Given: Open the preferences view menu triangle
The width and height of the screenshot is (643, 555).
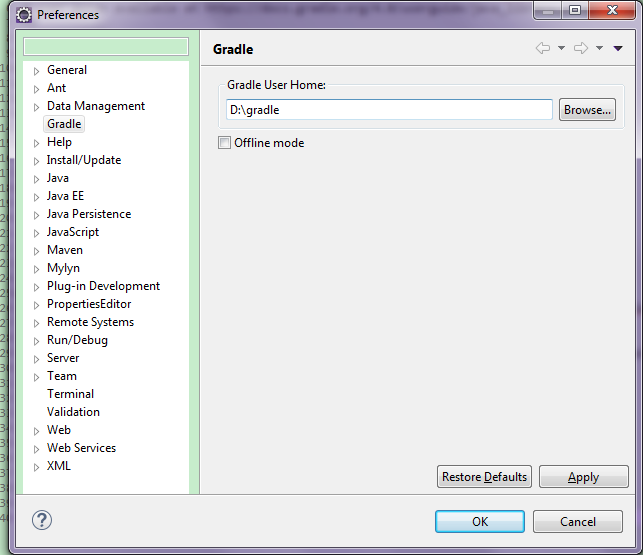Looking at the screenshot, I should click(618, 48).
